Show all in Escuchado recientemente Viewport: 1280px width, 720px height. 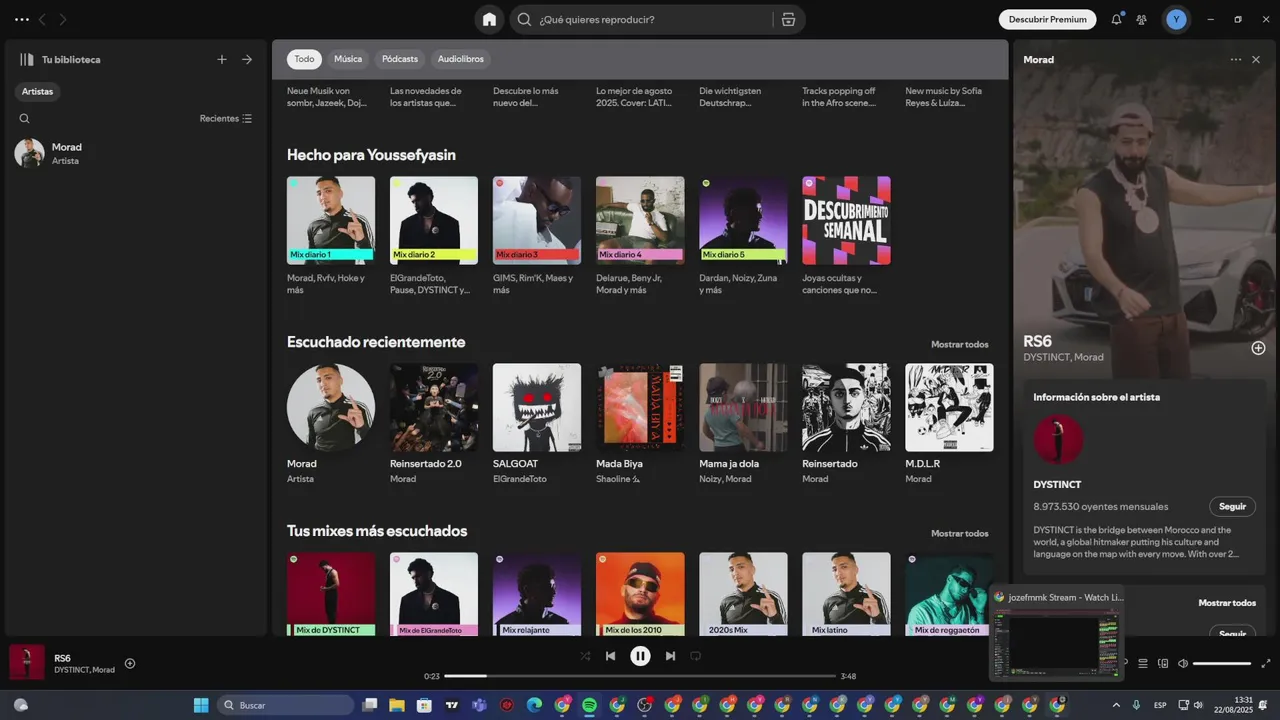tap(959, 344)
